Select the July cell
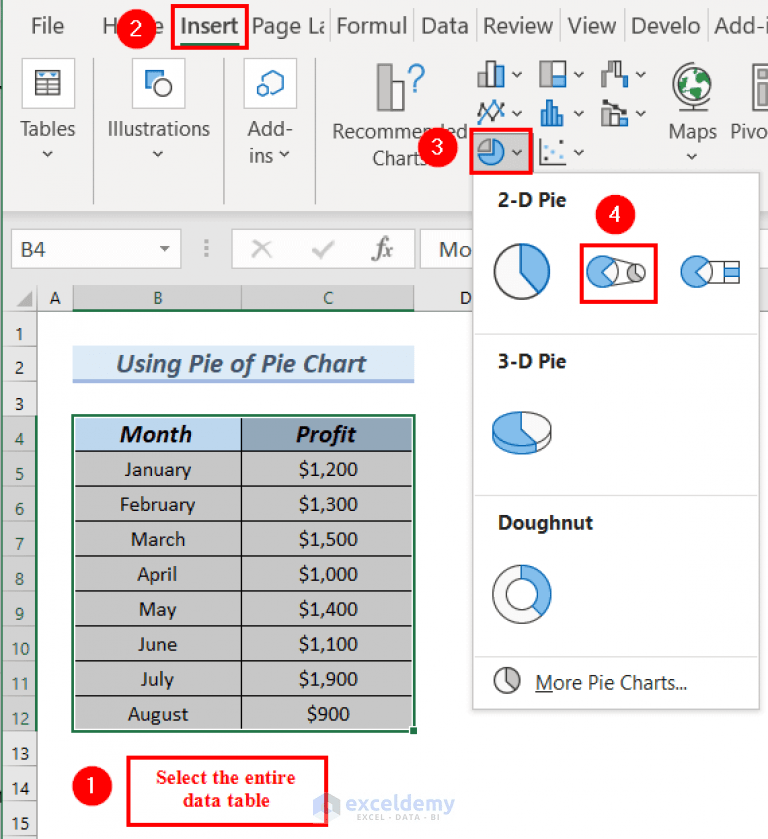Screen dimensions: 768x839 157,679
